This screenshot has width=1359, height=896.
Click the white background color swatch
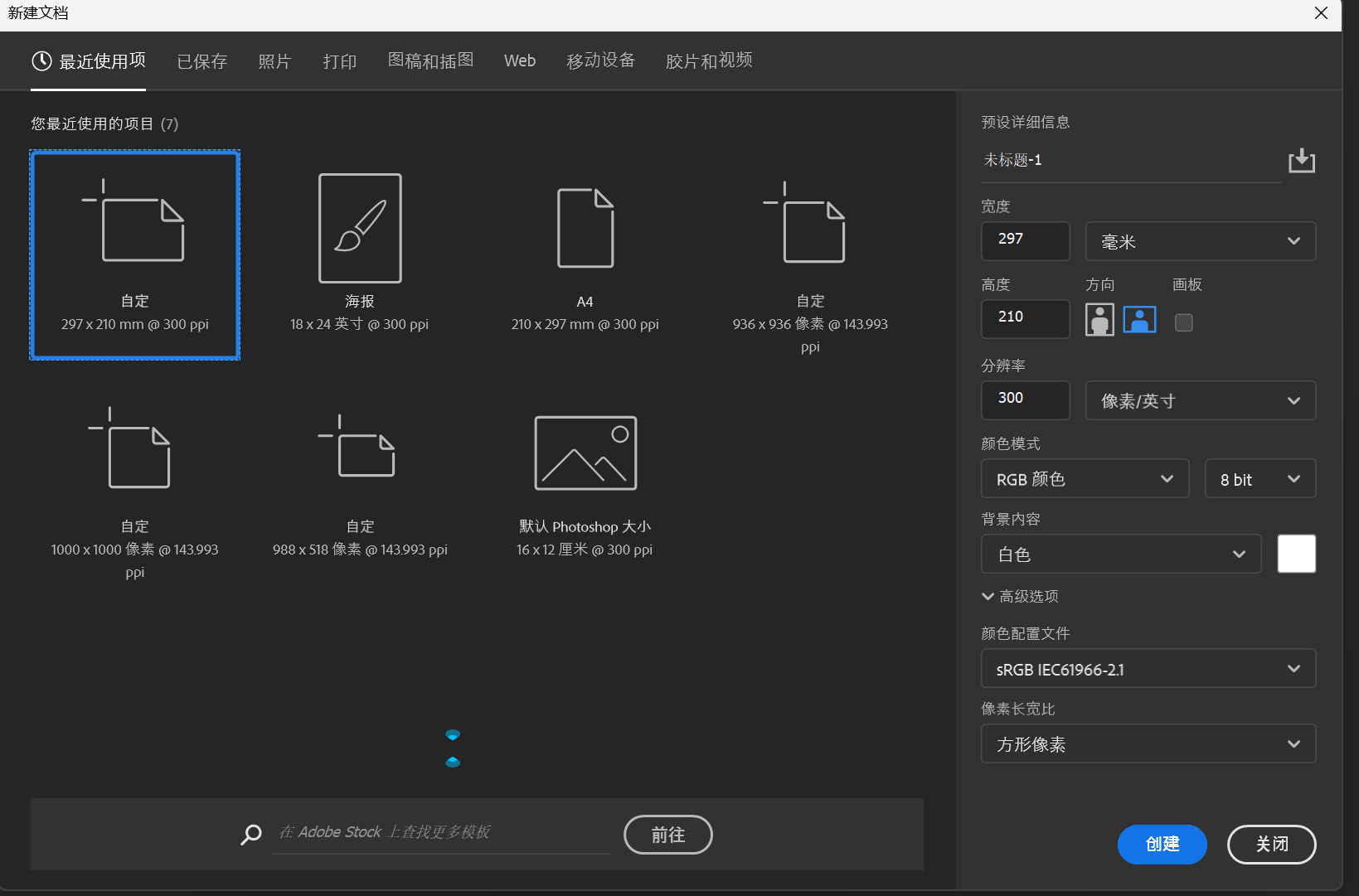pyautogui.click(x=1296, y=554)
